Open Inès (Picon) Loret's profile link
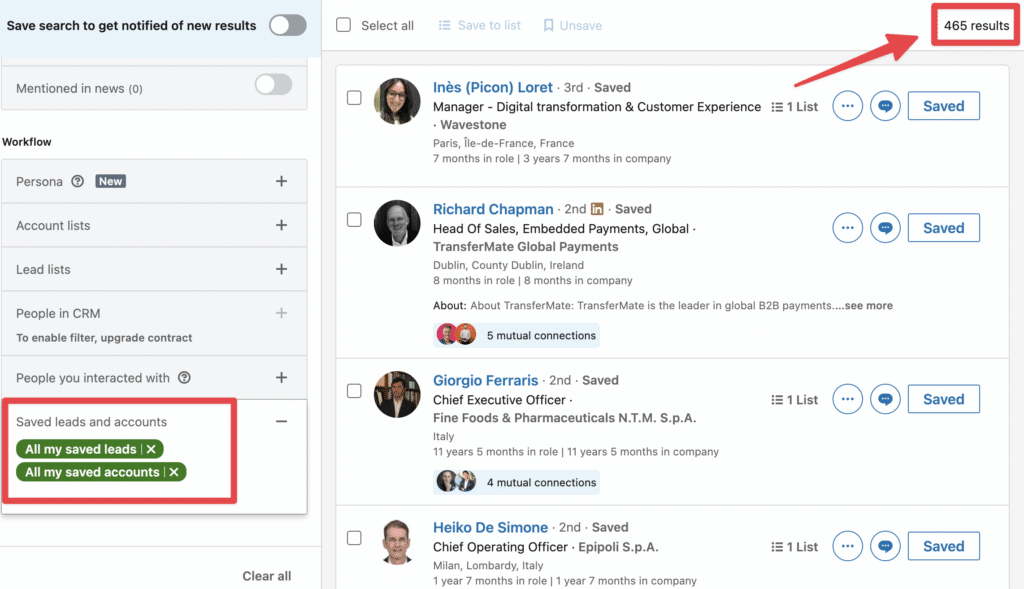 [492, 87]
